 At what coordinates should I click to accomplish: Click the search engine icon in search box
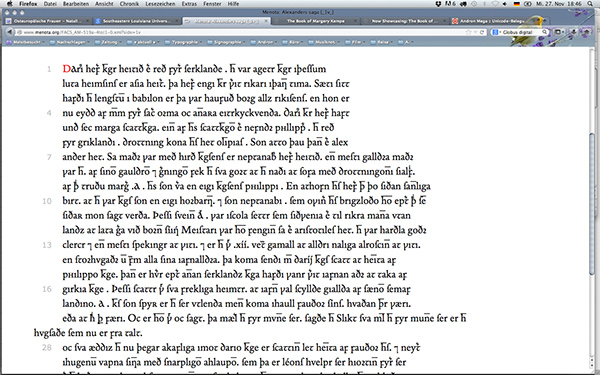pyautogui.click(x=495, y=32)
